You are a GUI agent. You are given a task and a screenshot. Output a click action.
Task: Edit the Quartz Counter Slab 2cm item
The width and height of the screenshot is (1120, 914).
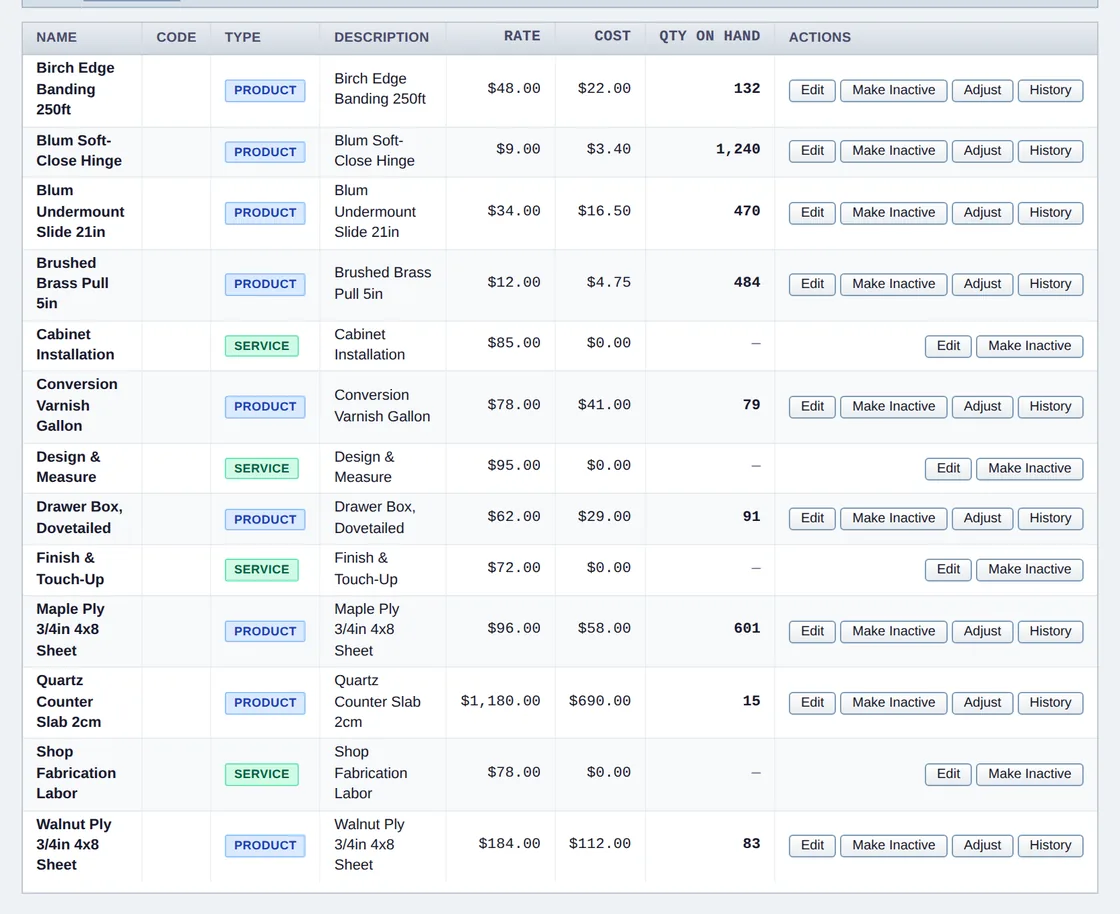click(812, 703)
